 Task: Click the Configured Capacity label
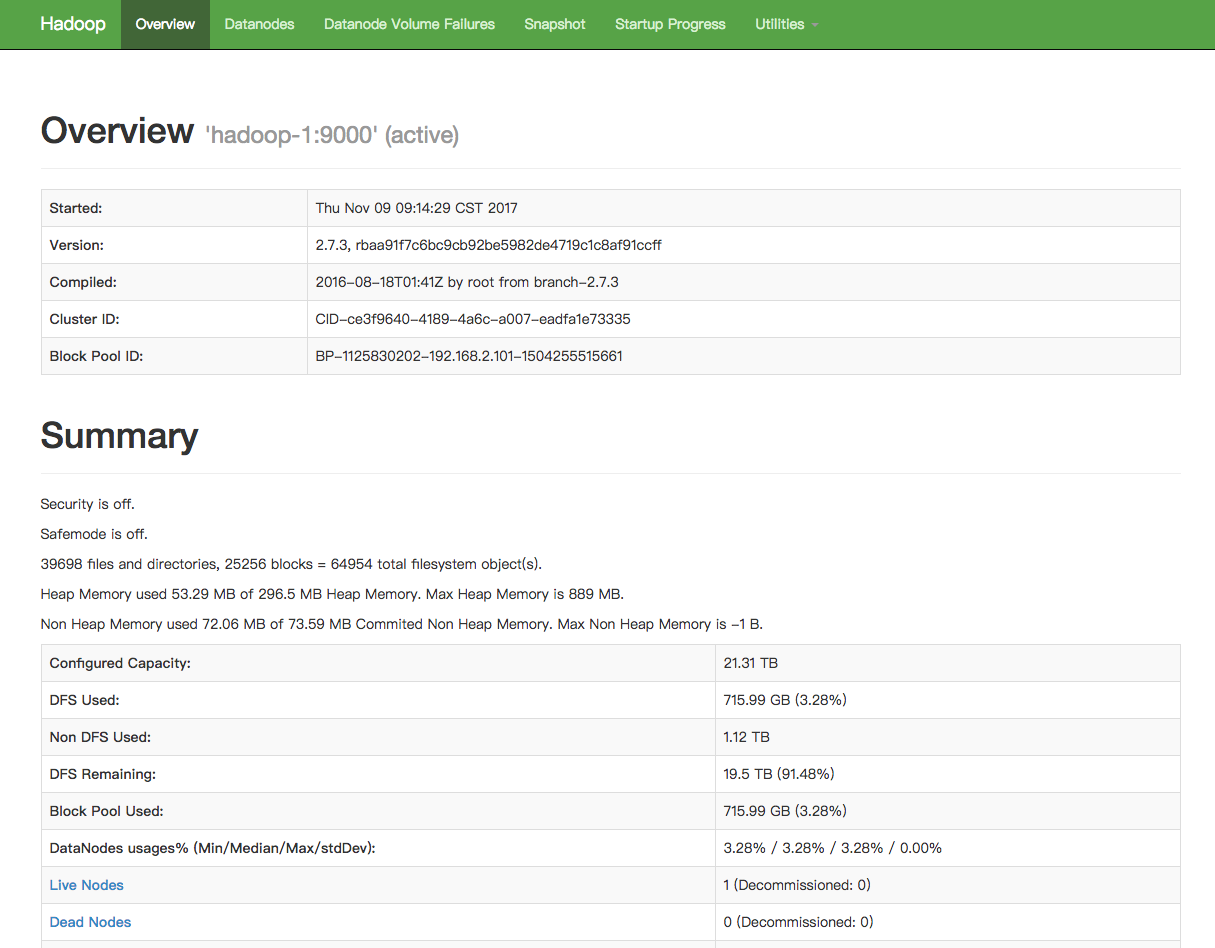[120, 663]
